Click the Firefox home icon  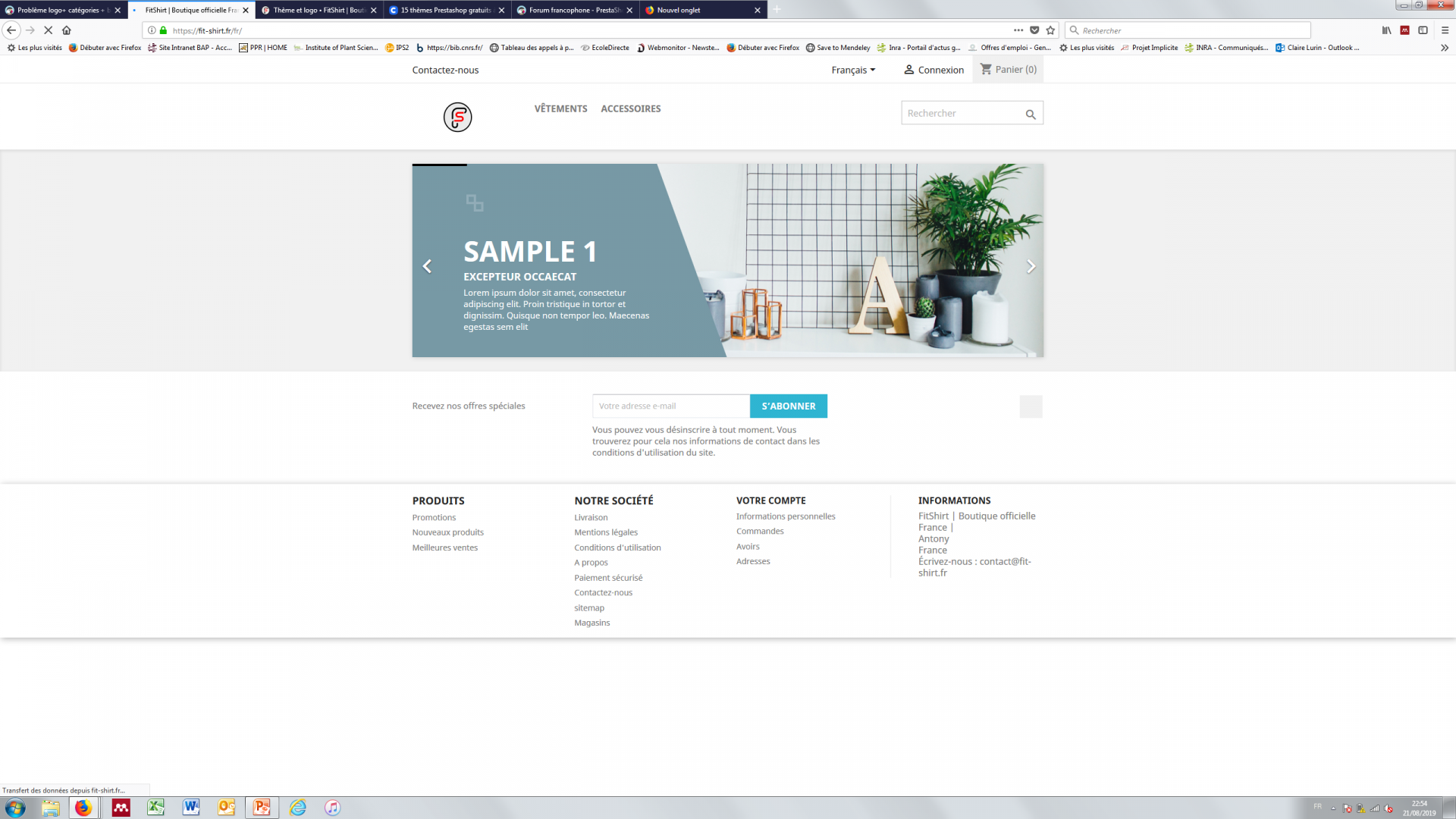(67, 30)
